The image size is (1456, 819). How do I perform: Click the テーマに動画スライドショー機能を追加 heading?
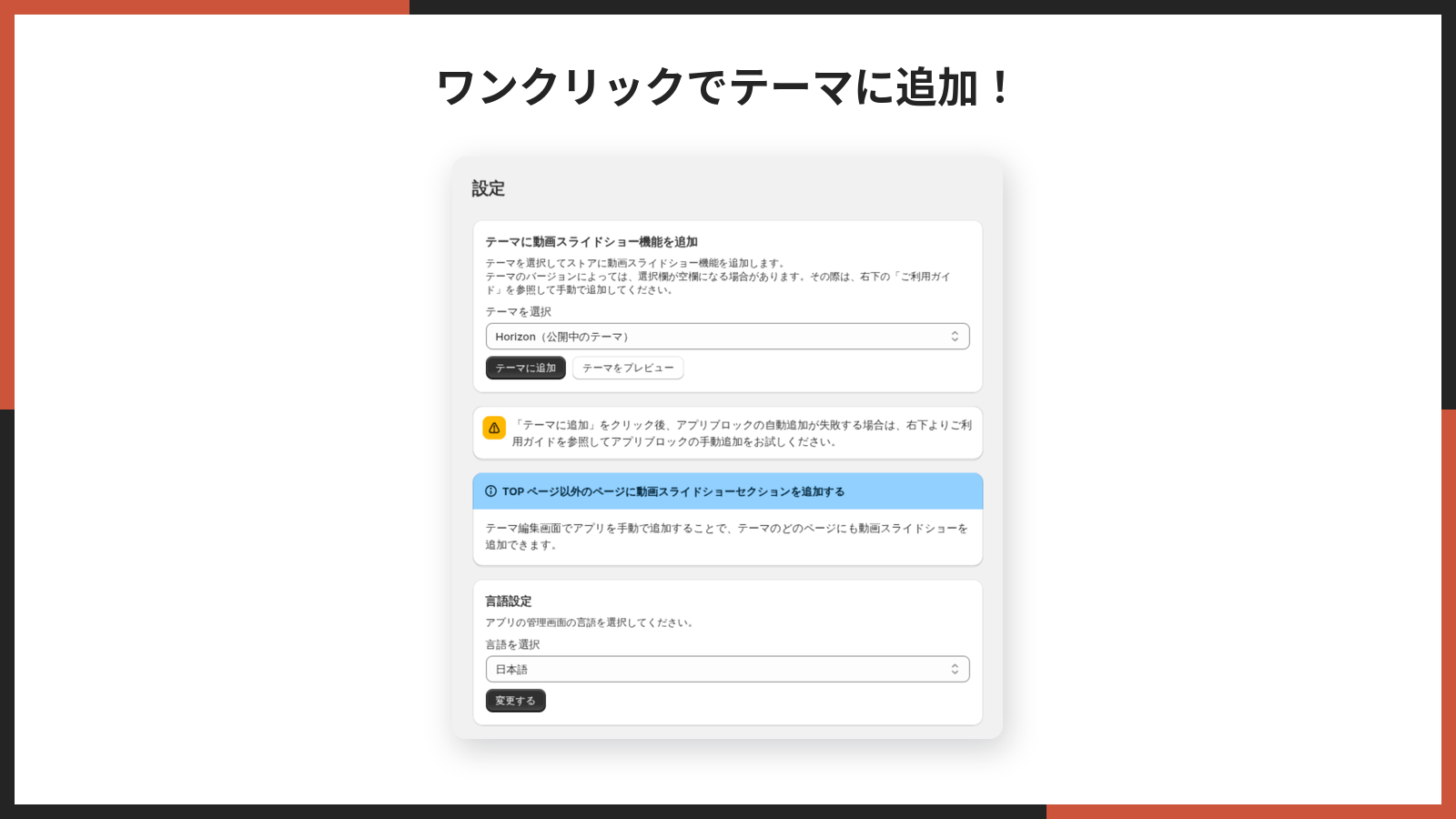pos(591,242)
